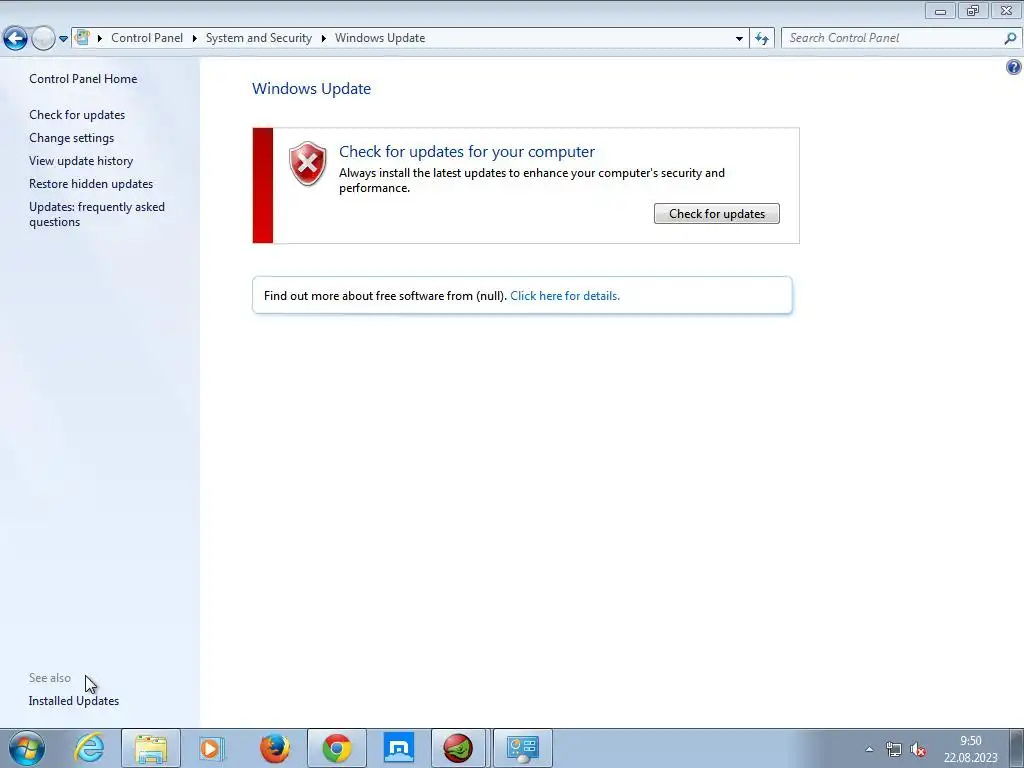Click the Windows Update page heading
Screen dimensions: 1024x768
[312, 88]
